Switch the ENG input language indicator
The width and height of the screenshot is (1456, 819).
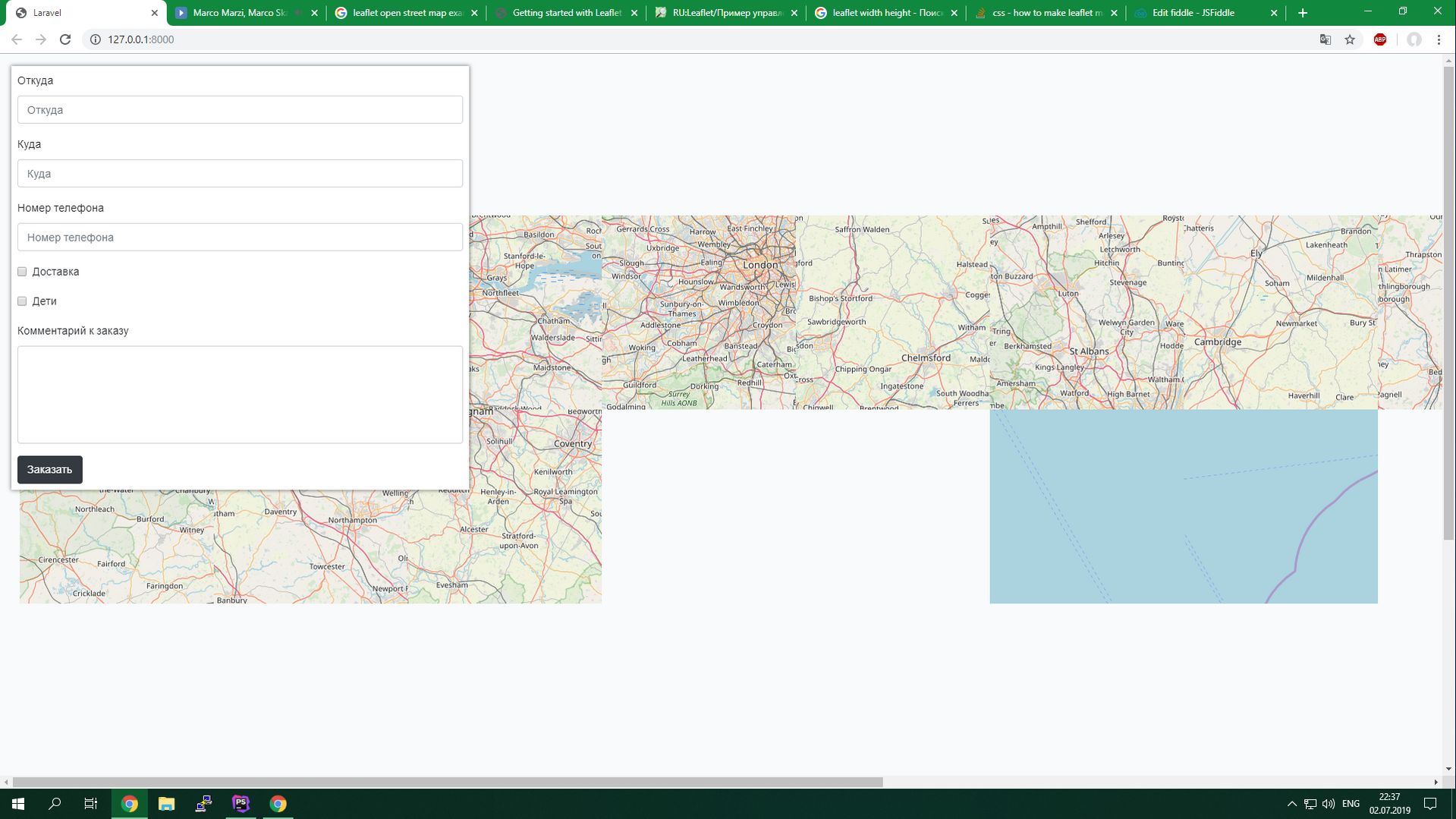(x=1351, y=804)
